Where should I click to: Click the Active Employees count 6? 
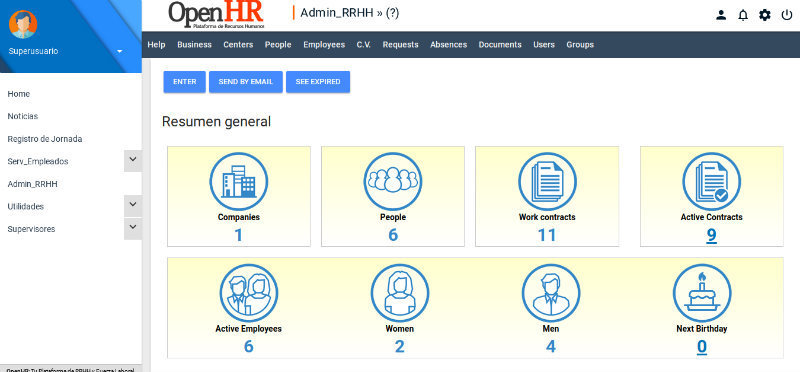[x=248, y=346]
